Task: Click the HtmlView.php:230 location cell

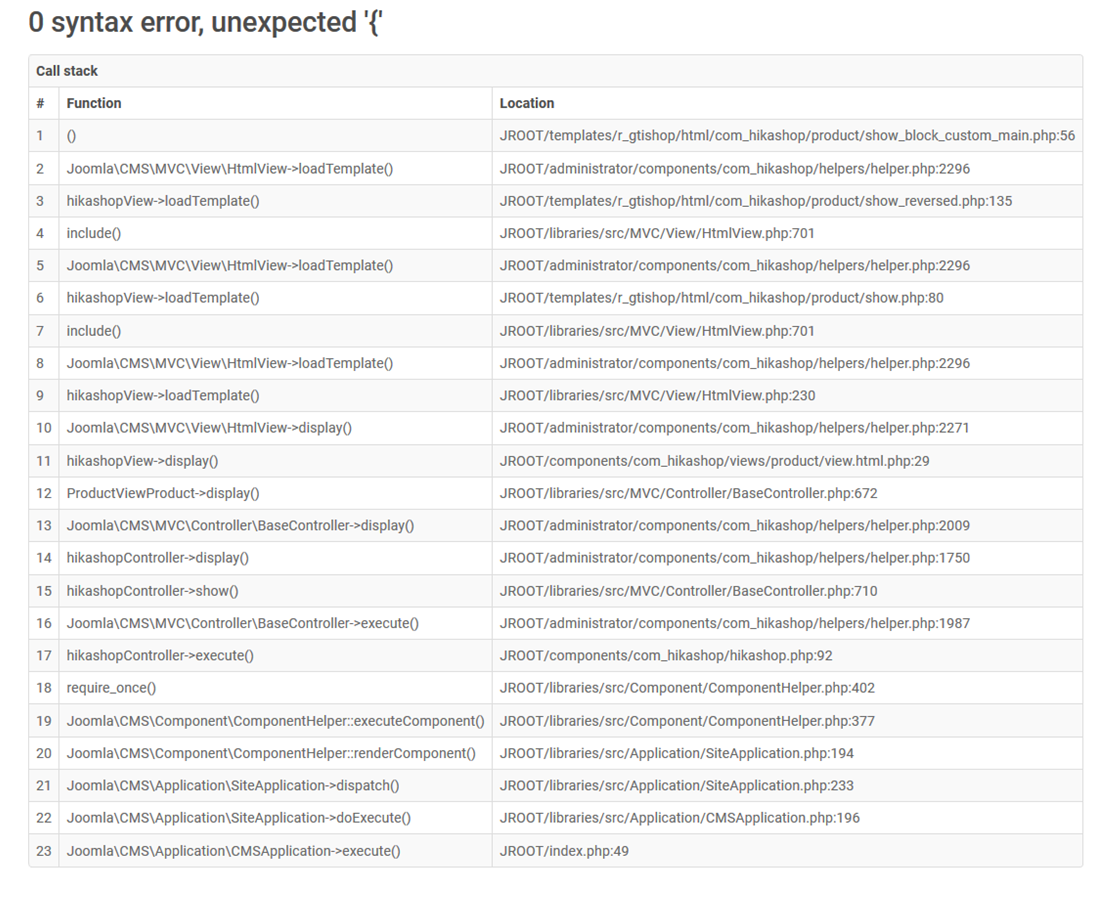Action: click(x=657, y=395)
